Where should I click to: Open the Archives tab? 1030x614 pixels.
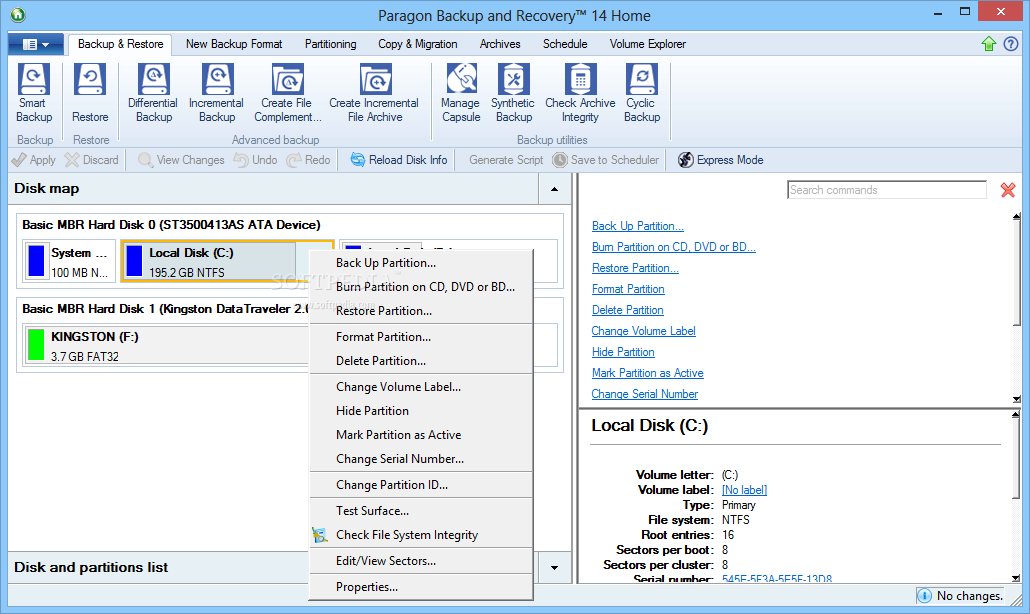pyautogui.click(x=500, y=44)
